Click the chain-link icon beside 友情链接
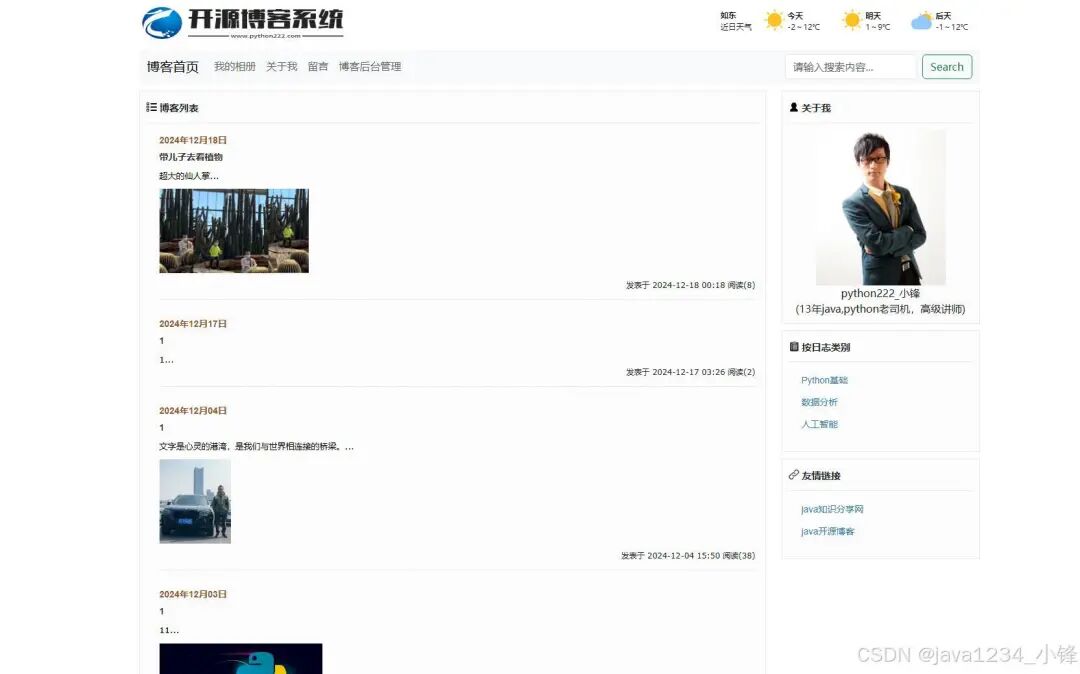Screen dimensions: 1080x674 click(793, 474)
